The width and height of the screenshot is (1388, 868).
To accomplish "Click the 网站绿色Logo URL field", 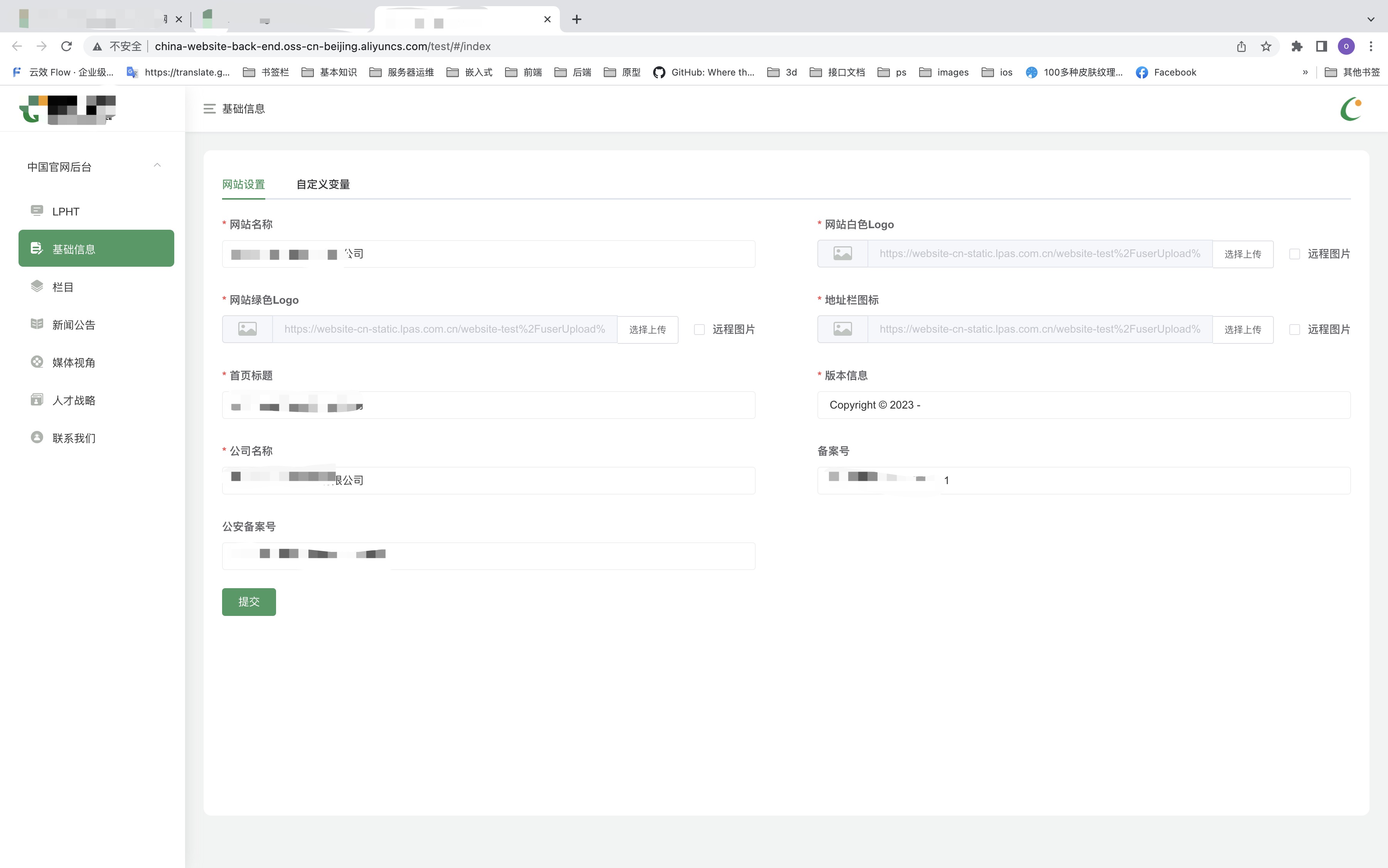I will point(445,330).
